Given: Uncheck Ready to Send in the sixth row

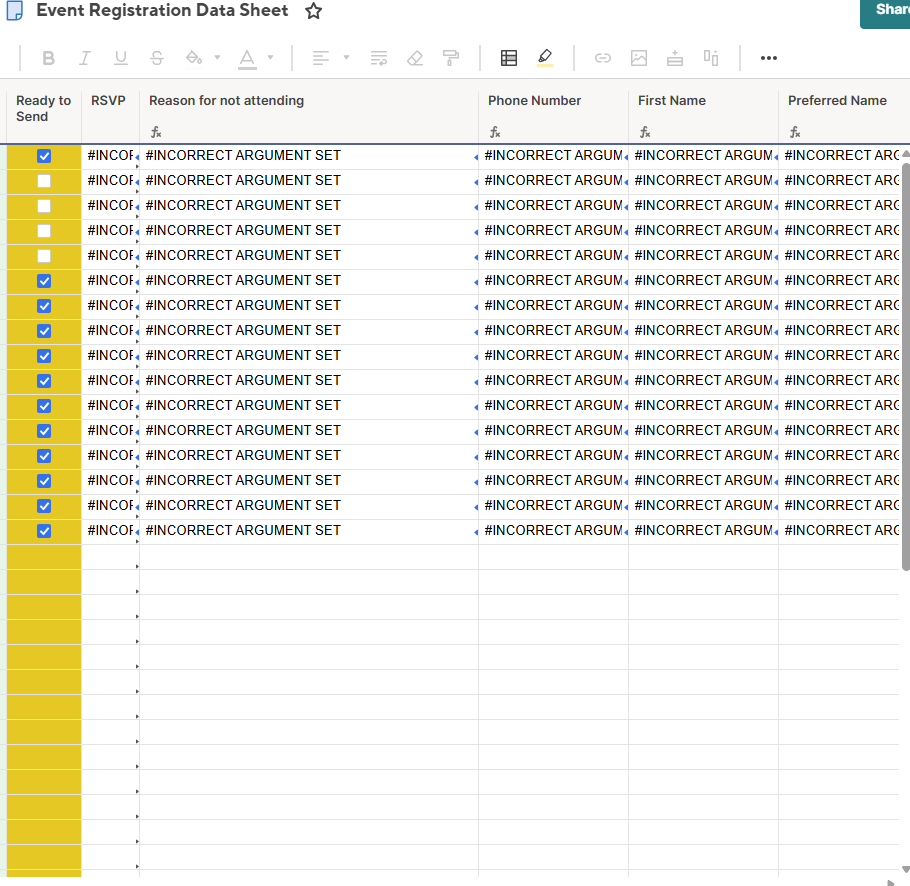Looking at the screenshot, I should [x=44, y=281].
